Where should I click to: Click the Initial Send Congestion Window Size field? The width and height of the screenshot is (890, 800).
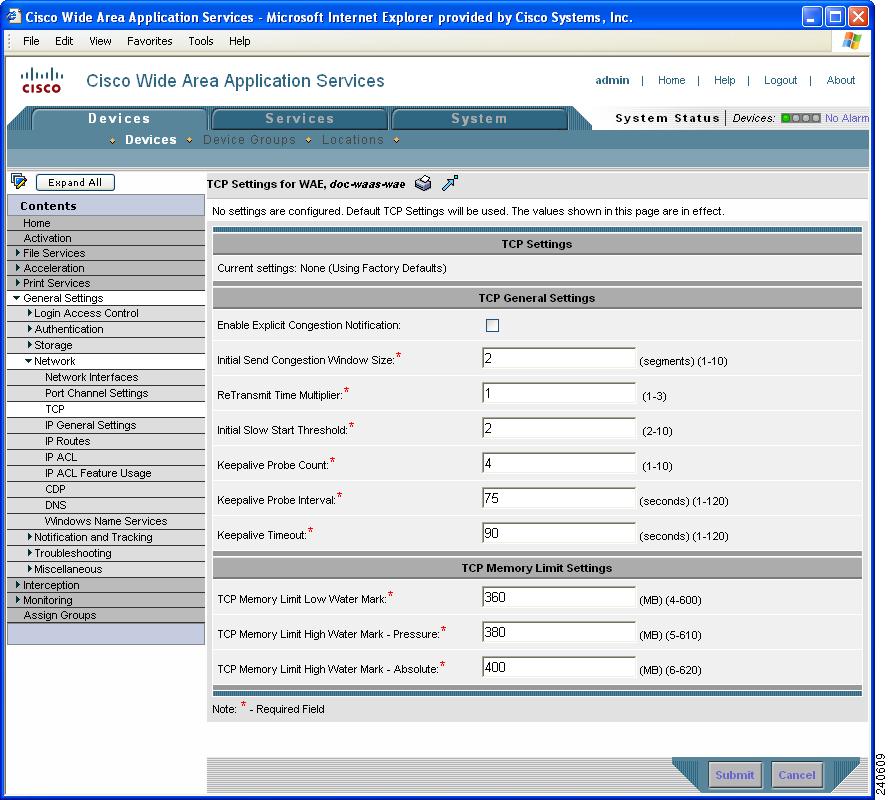coord(560,358)
